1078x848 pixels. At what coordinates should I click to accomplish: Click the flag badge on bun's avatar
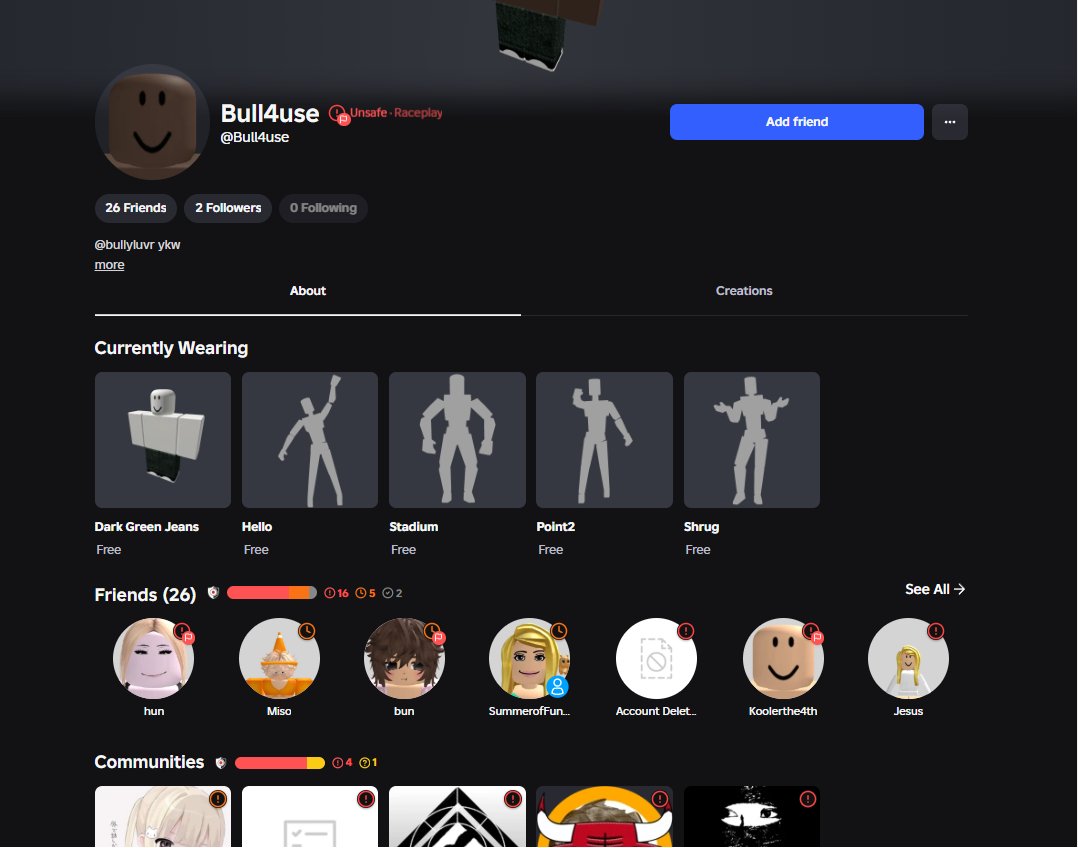pyautogui.click(x=438, y=638)
